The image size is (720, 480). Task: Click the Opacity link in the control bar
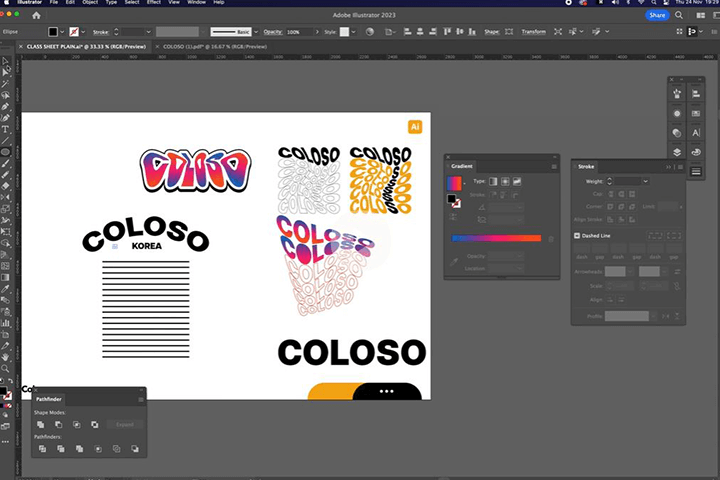(x=272, y=32)
